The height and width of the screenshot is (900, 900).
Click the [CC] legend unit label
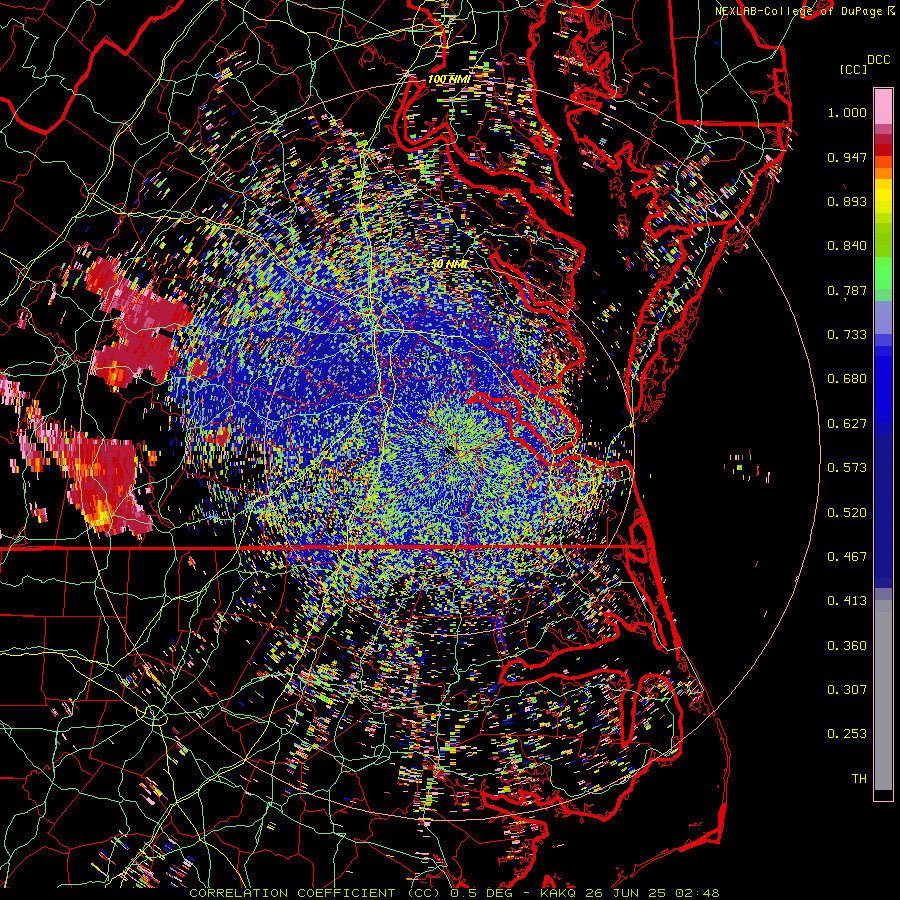854,69
